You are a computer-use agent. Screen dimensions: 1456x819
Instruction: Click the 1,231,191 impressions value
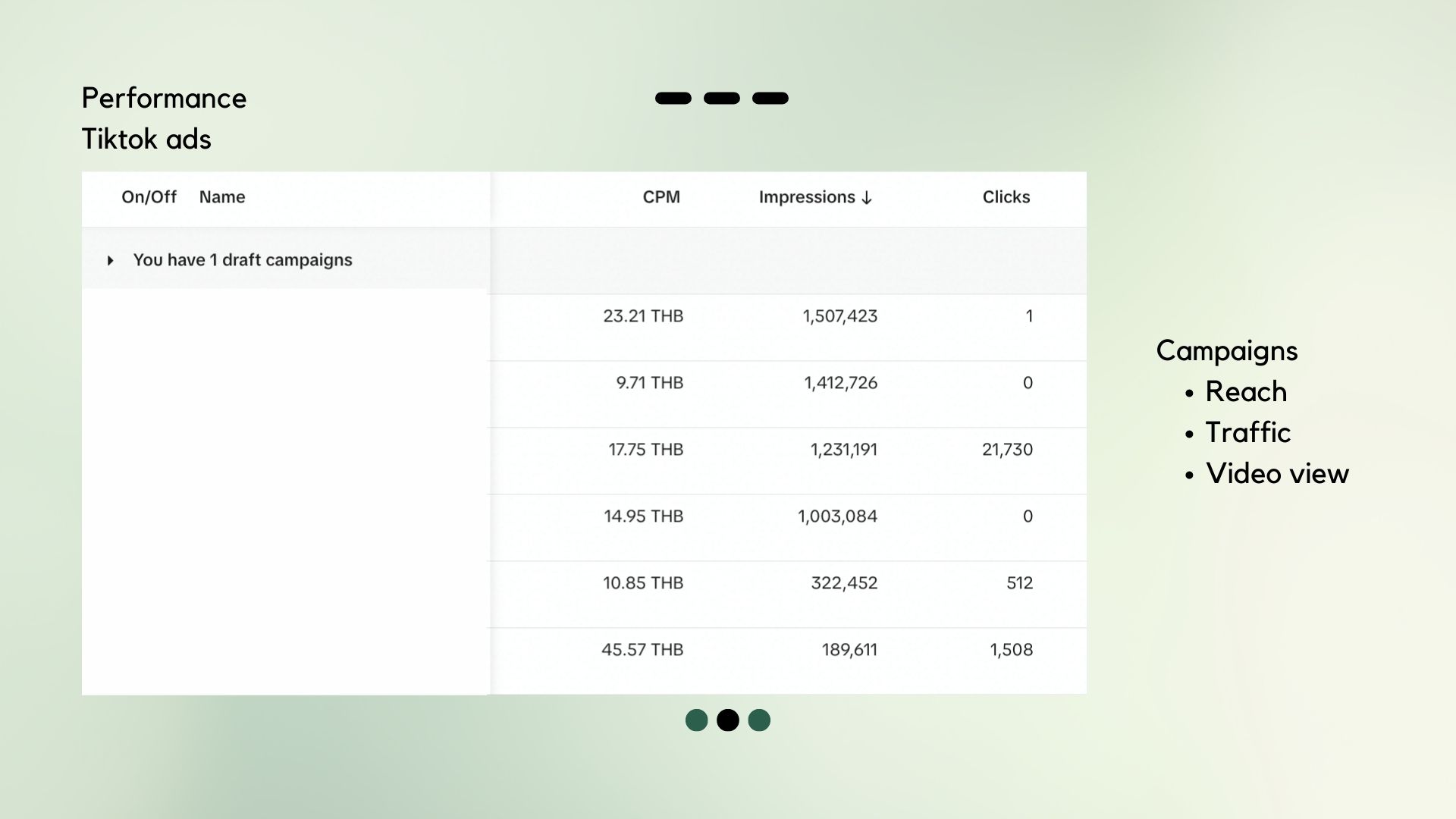tap(844, 450)
